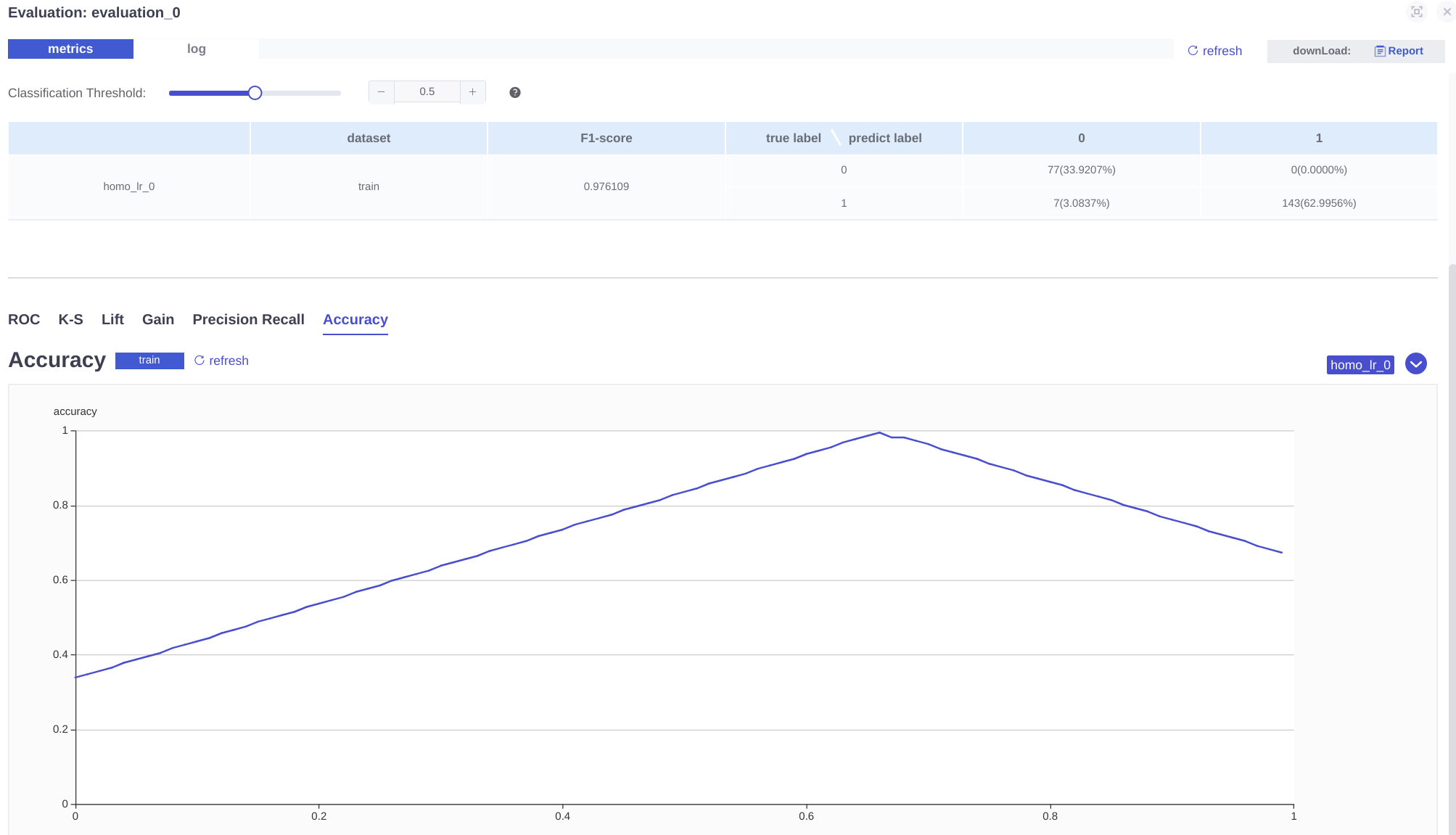Switch to the Lift chart
1456x835 pixels.
click(112, 320)
